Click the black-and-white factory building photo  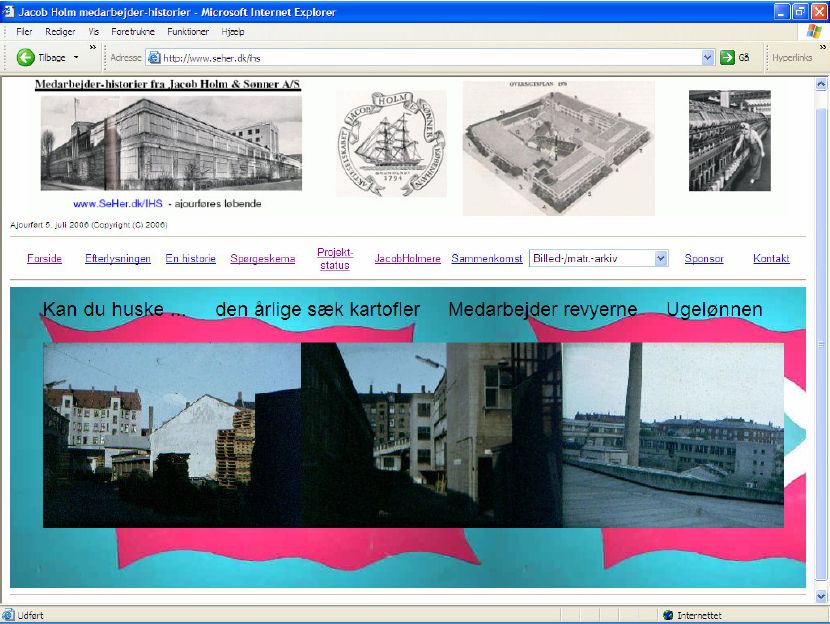171,143
